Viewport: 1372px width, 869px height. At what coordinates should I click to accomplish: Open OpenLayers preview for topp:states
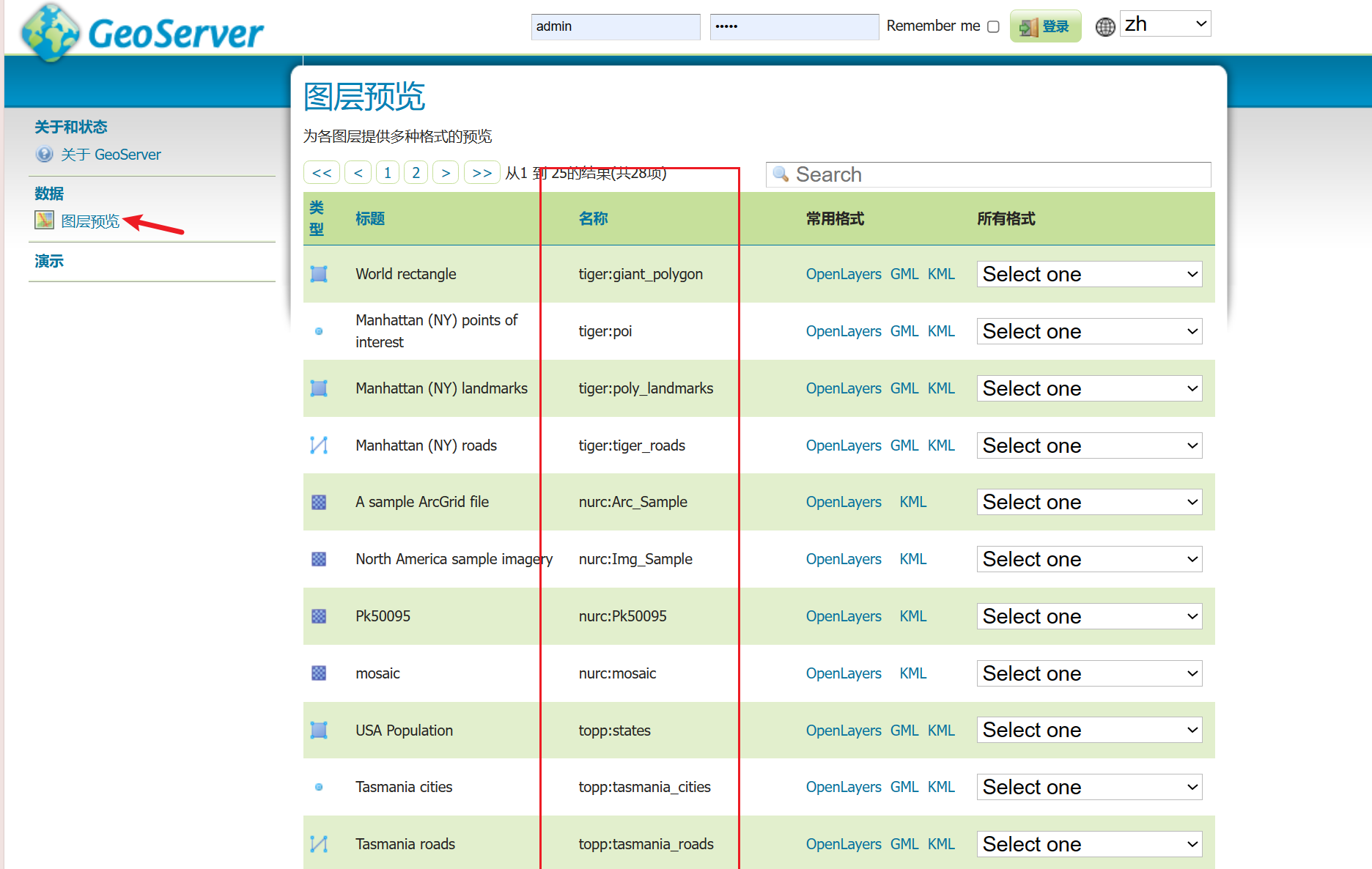point(843,731)
